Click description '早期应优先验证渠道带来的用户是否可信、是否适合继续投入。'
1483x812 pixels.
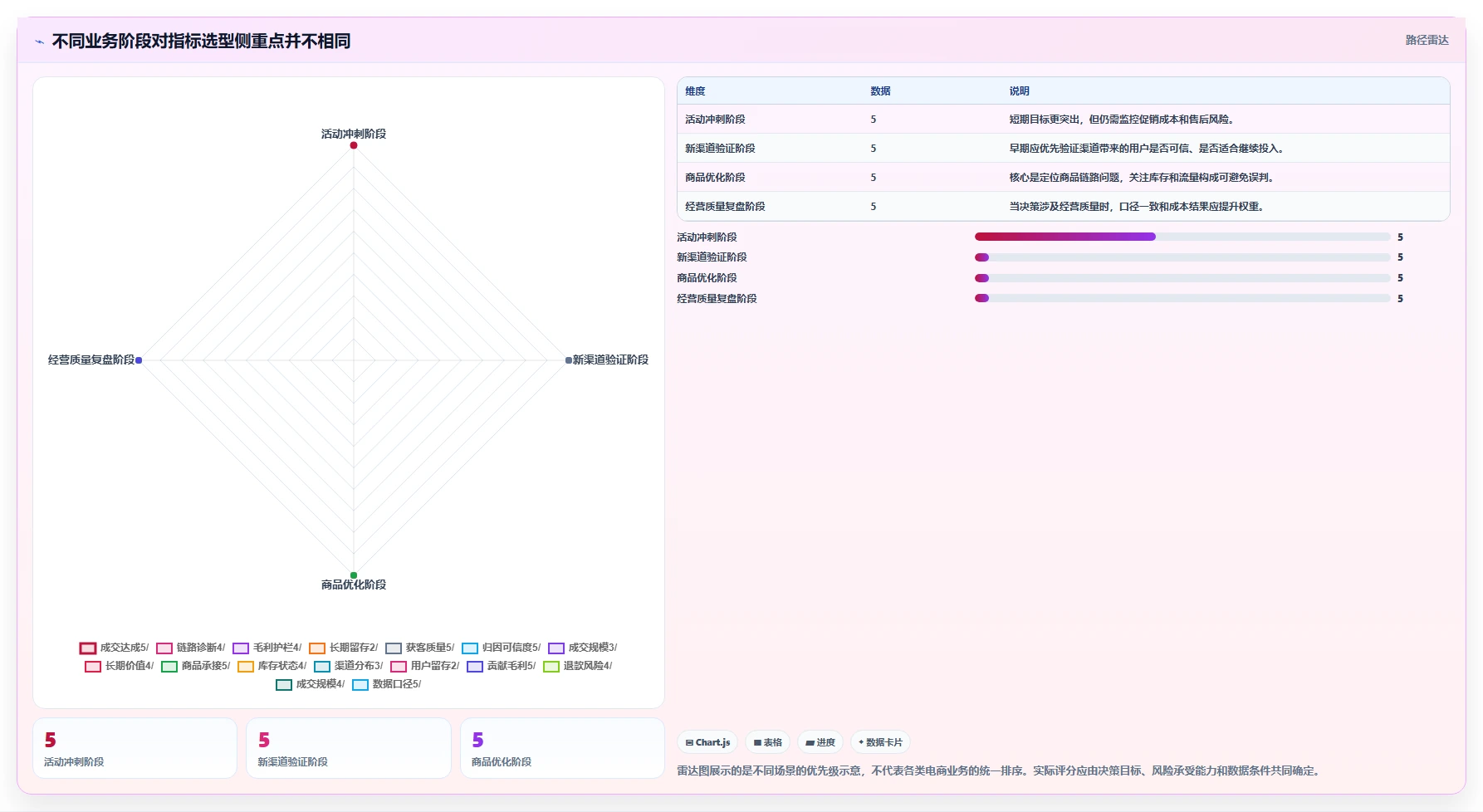click(x=1149, y=149)
